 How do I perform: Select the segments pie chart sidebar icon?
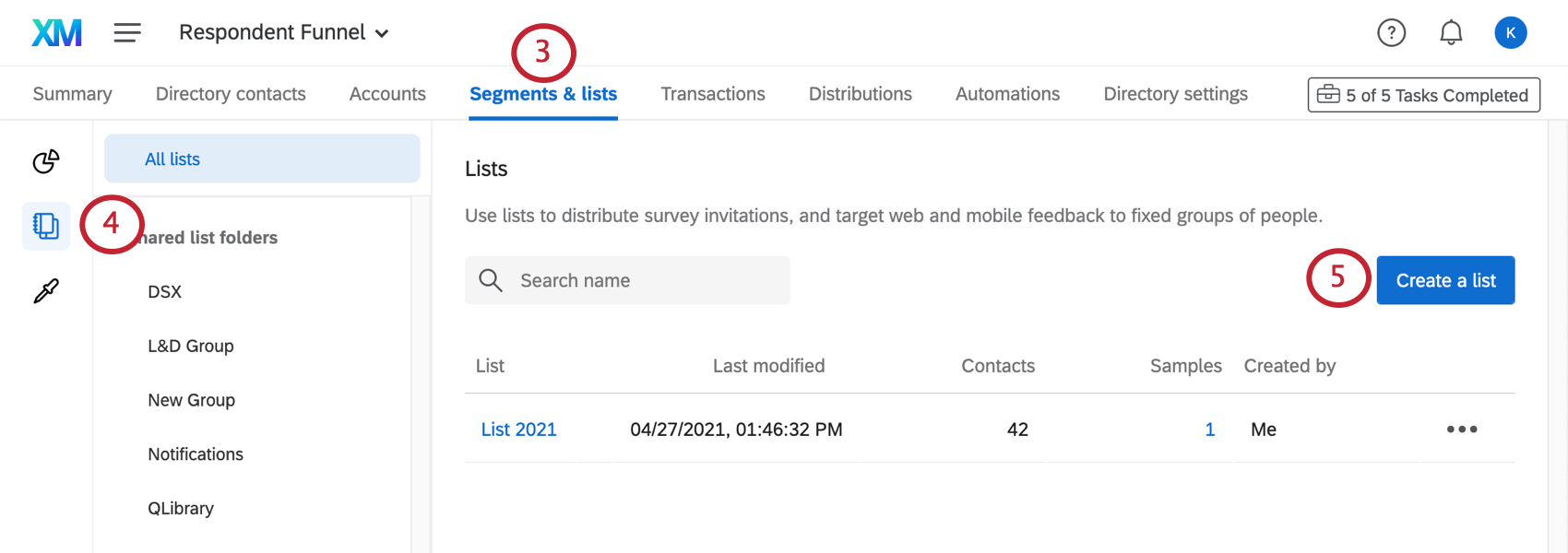[x=46, y=161]
